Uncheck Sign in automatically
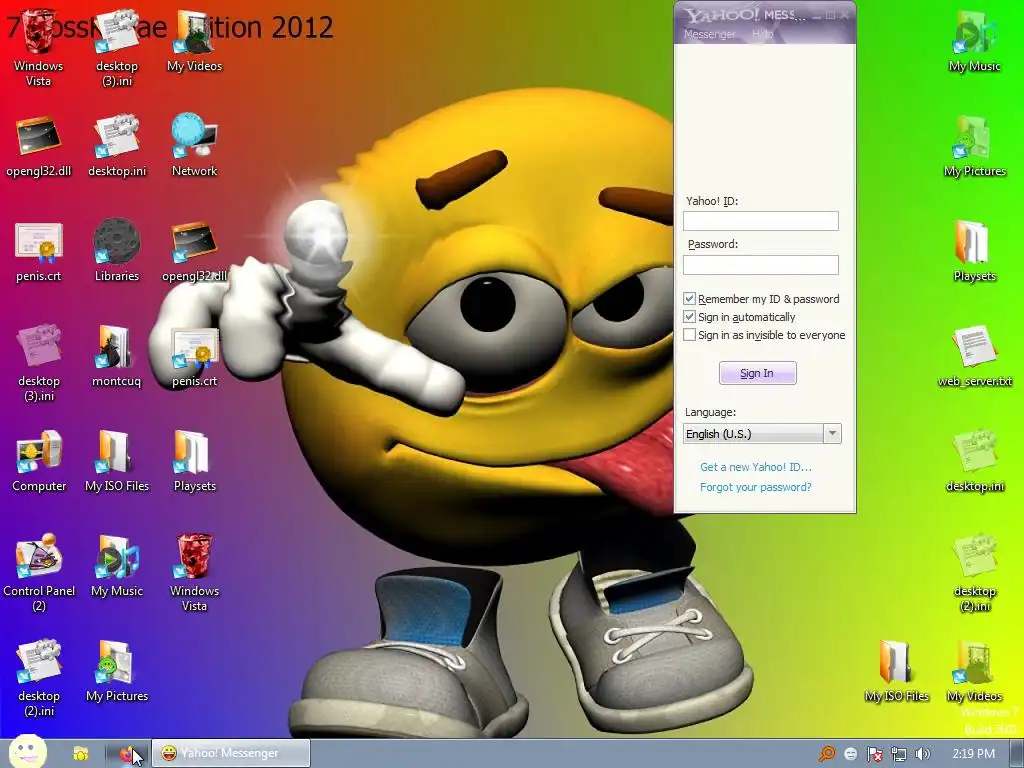Viewport: 1024px width, 768px height. coord(689,317)
